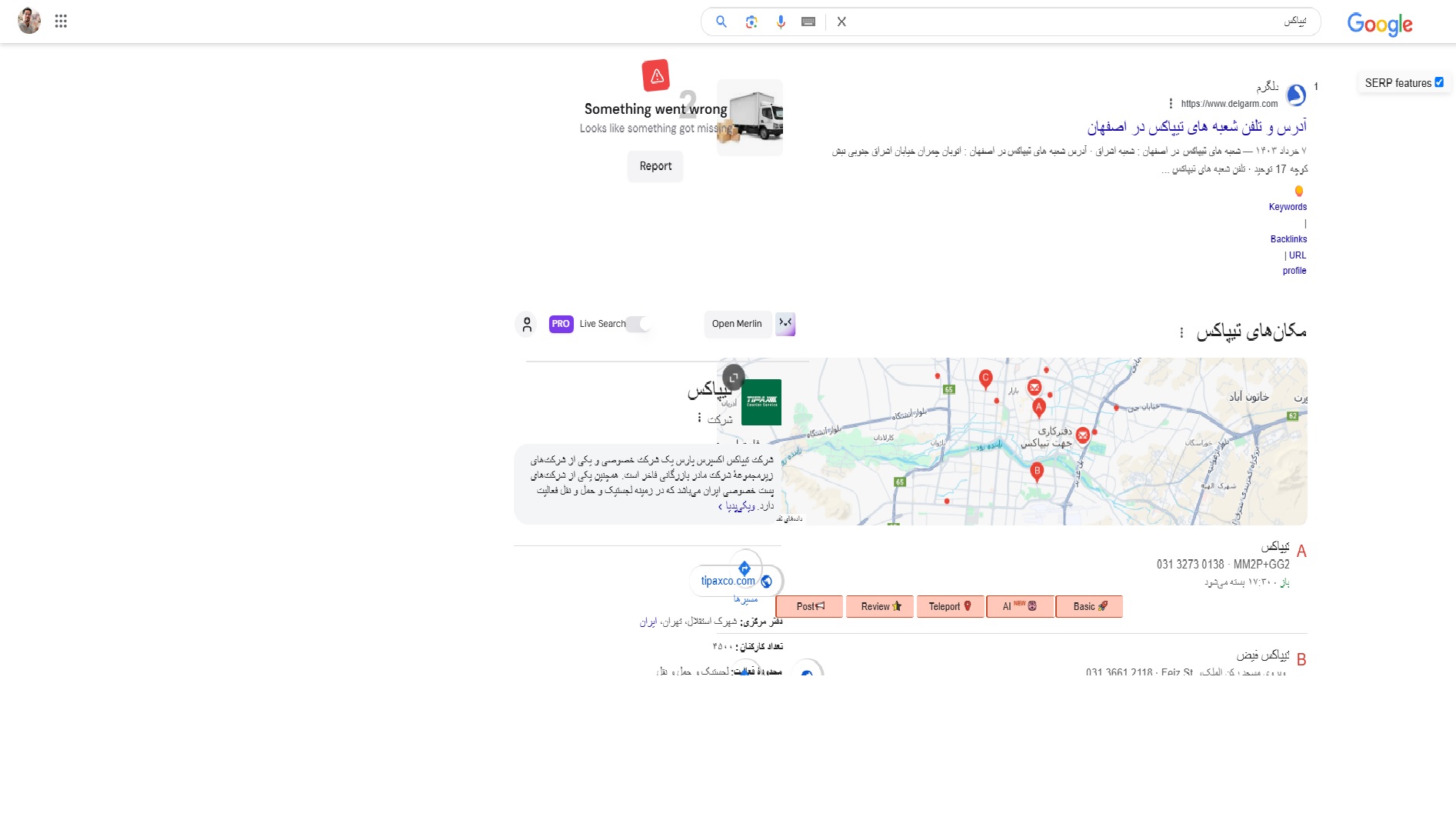Open the Google apps grid

(61, 22)
